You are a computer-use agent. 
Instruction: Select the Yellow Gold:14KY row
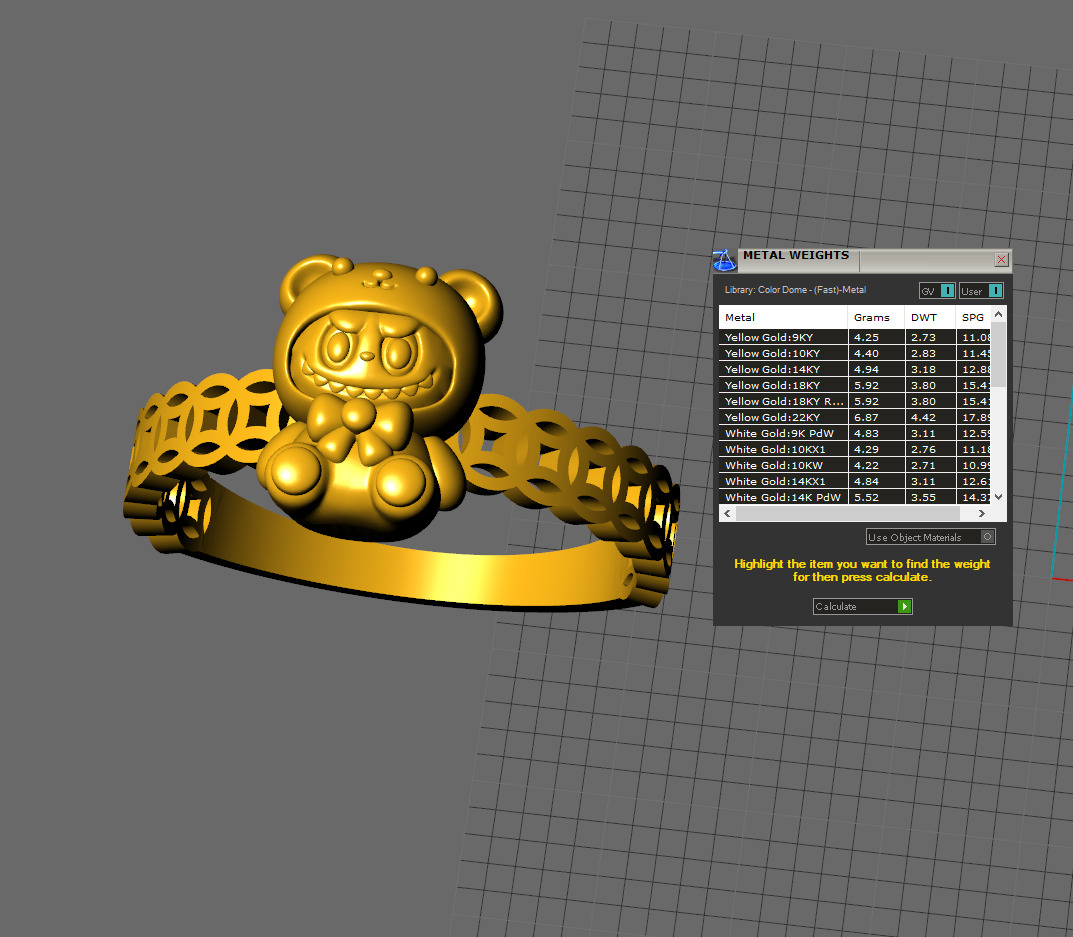coord(854,370)
